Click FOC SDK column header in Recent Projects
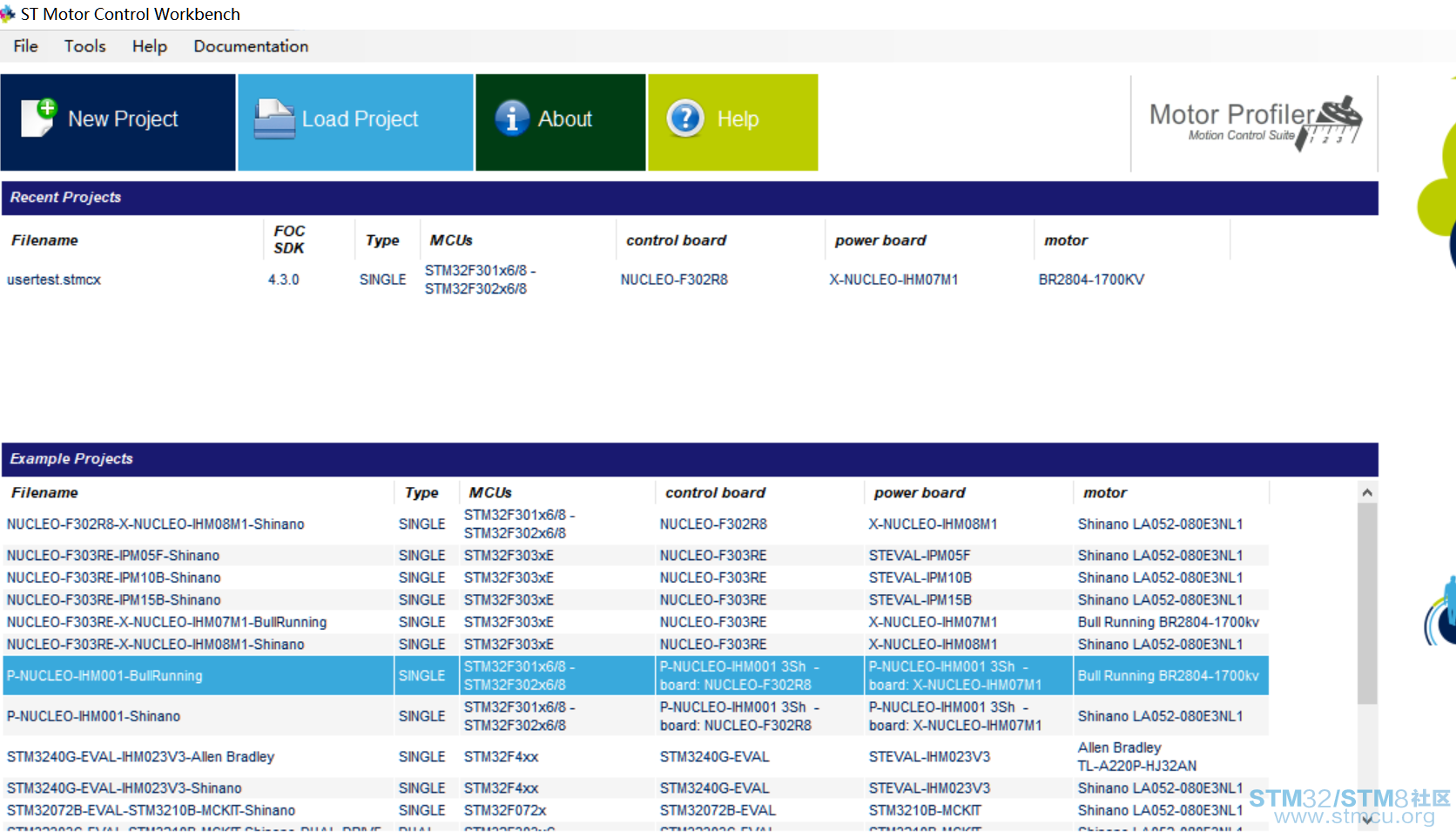Image resolution: width=1456 pixels, height=838 pixels. click(x=289, y=240)
